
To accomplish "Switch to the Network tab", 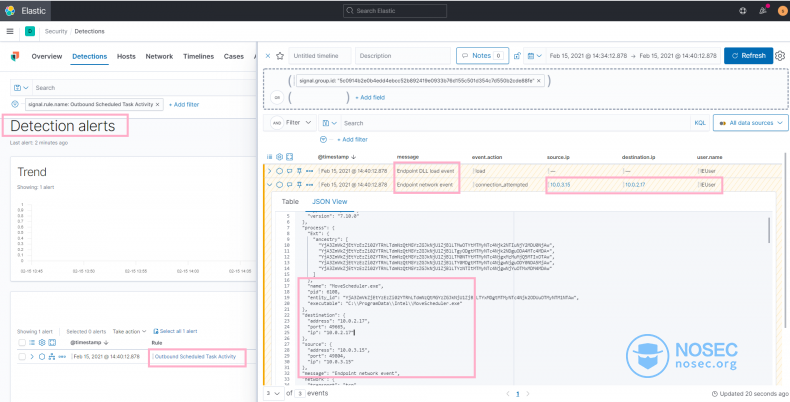I will click(159, 56).
